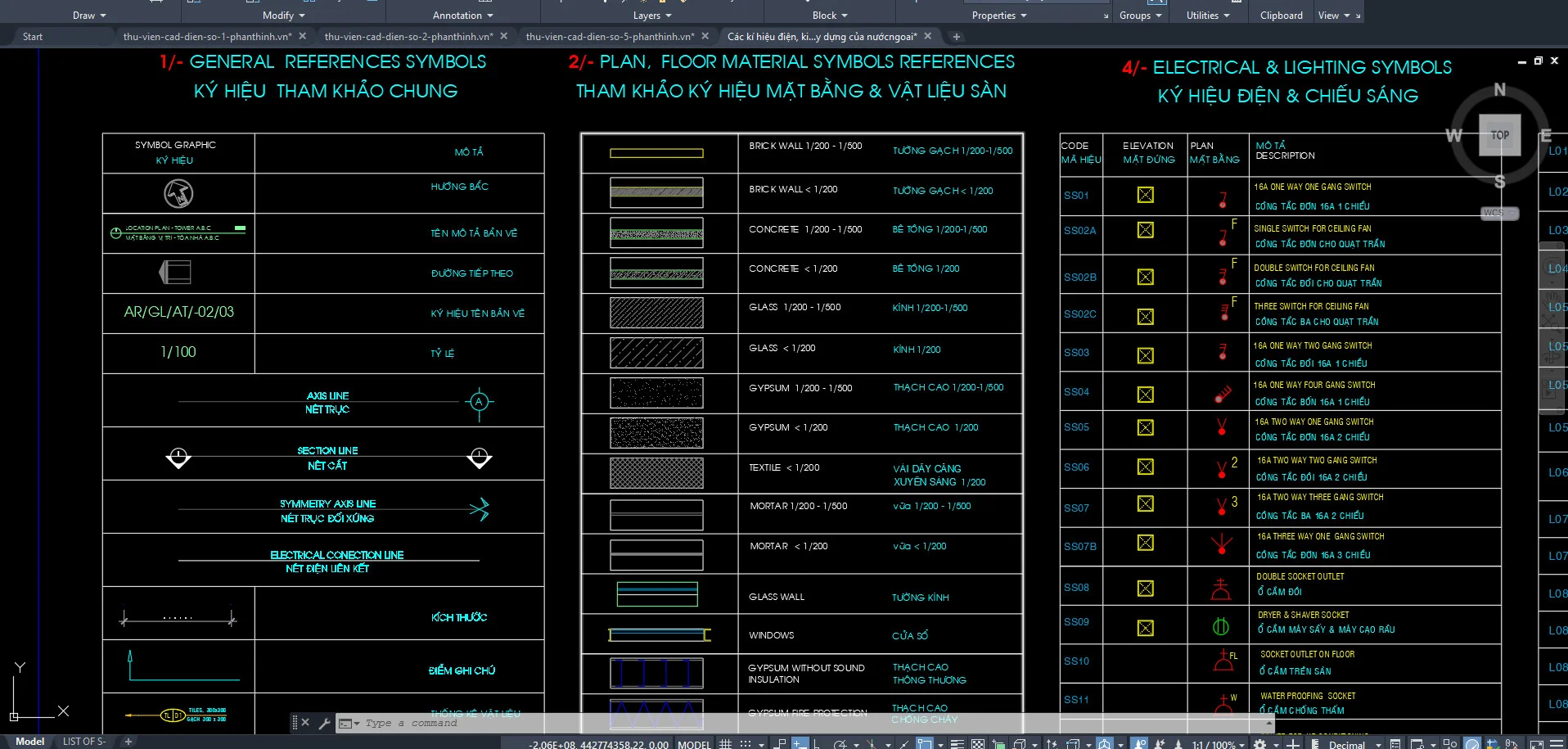
Task: Switch to the Start tab
Action: (x=33, y=36)
